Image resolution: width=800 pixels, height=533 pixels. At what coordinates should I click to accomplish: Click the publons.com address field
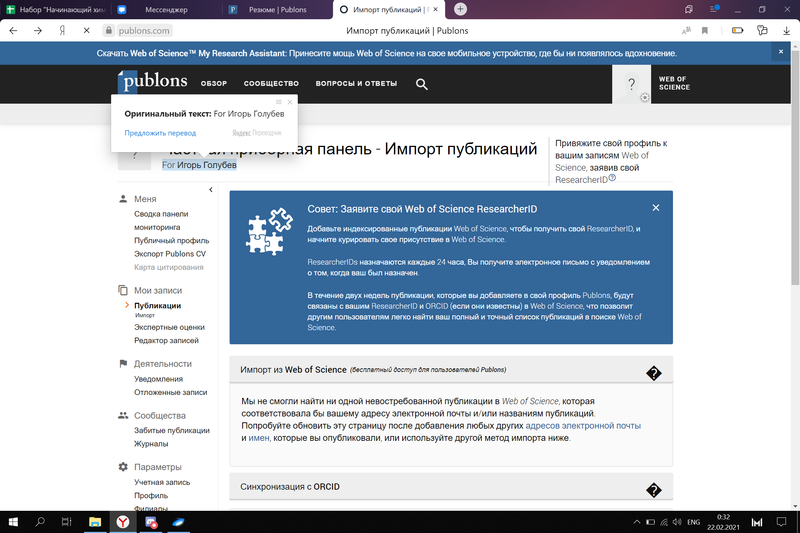coord(143,31)
